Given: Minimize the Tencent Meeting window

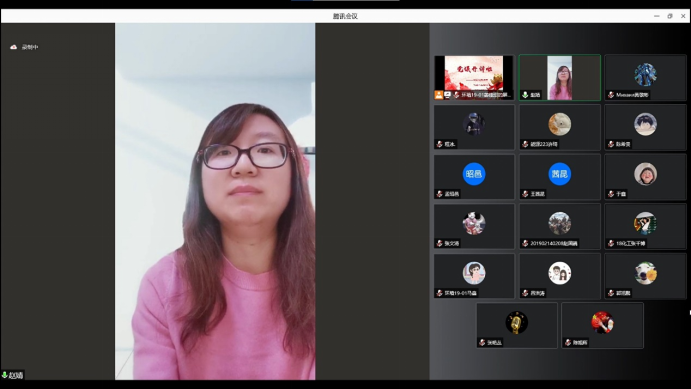Looking at the screenshot, I should pyautogui.click(x=657, y=16).
